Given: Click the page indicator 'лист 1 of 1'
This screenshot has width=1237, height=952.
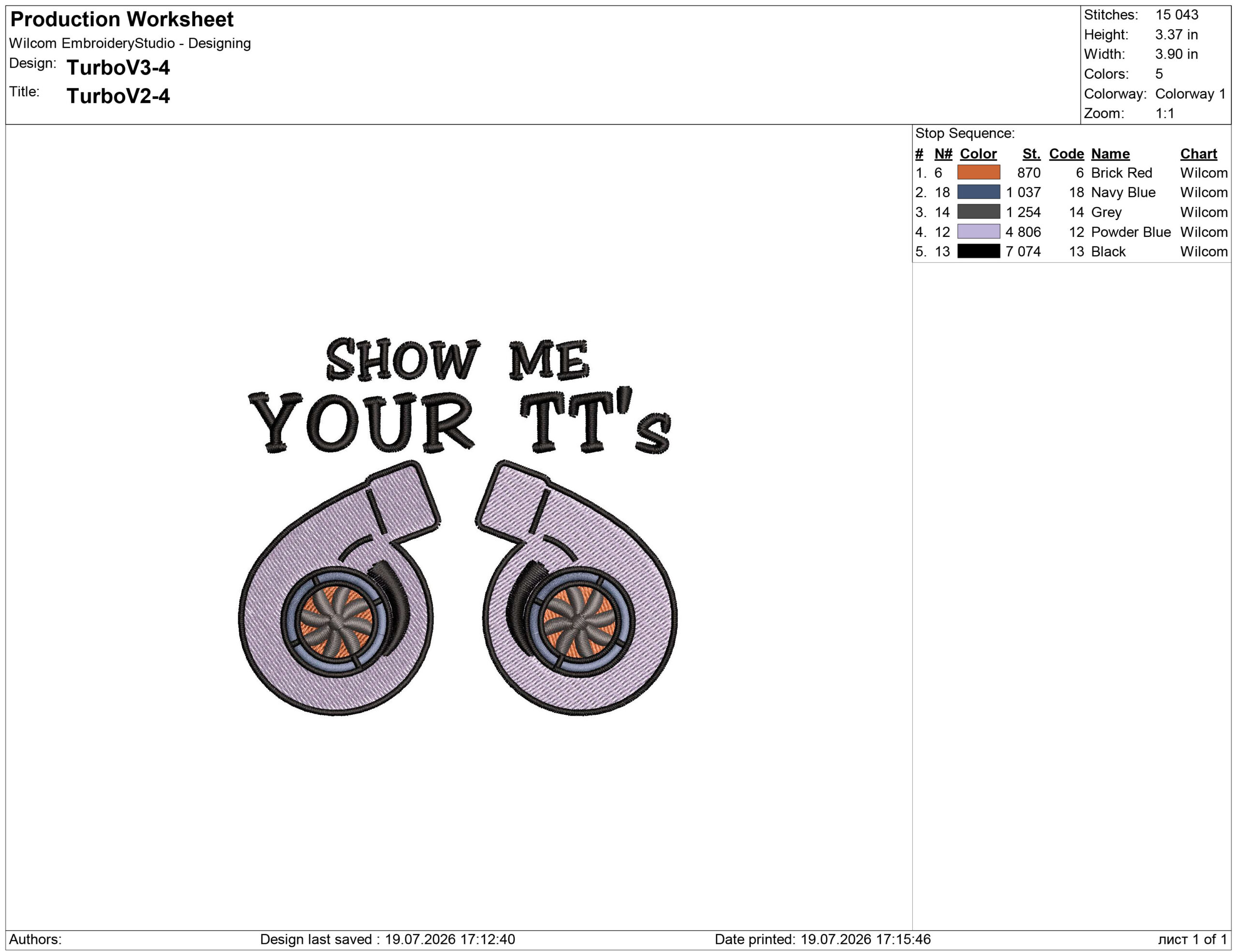Looking at the screenshot, I should pyautogui.click(x=1192, y=939).
